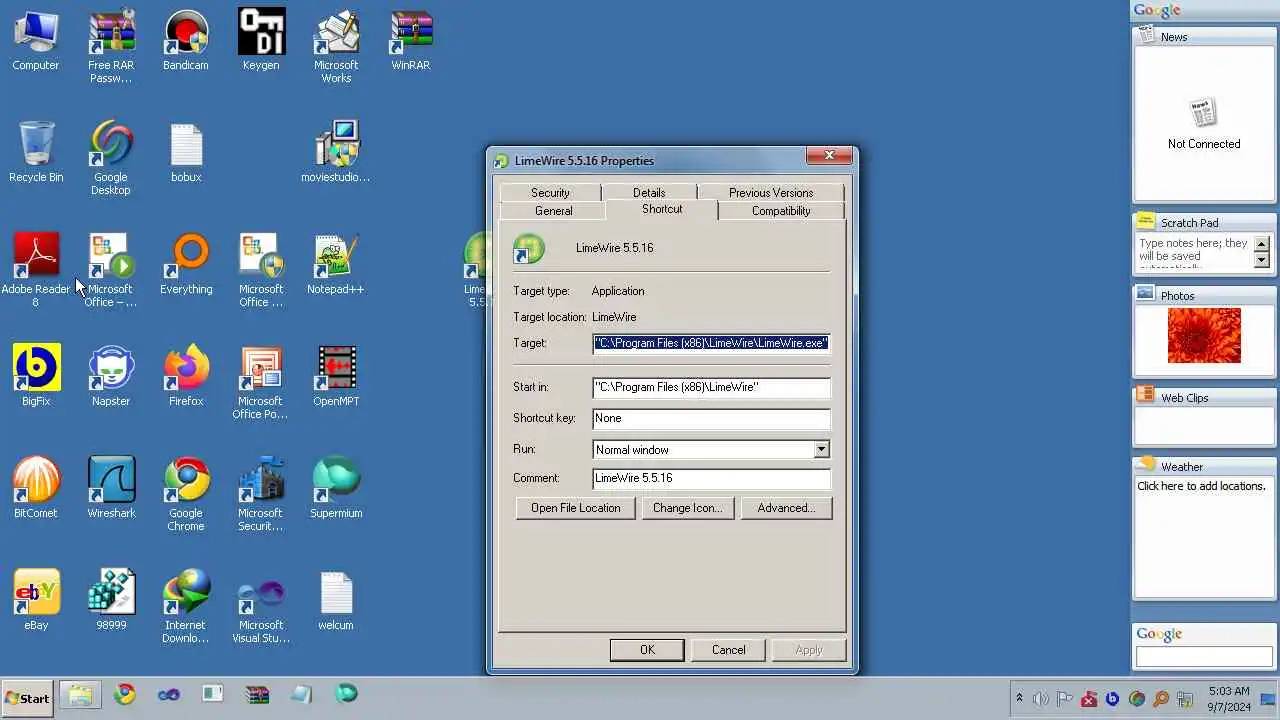1280x720 pixels.
Task: Click the Cancel button in Properties
Action: [728, 650]
